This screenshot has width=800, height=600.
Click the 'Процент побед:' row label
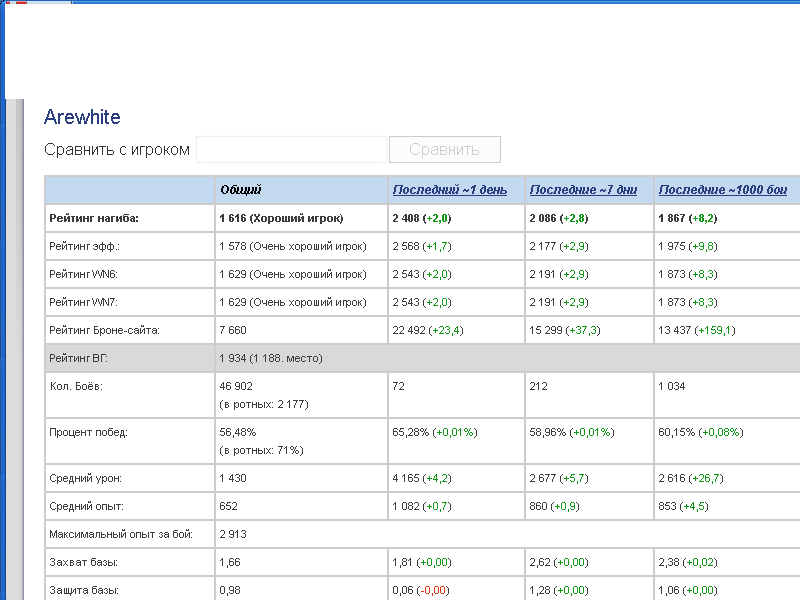pos(90,432)
